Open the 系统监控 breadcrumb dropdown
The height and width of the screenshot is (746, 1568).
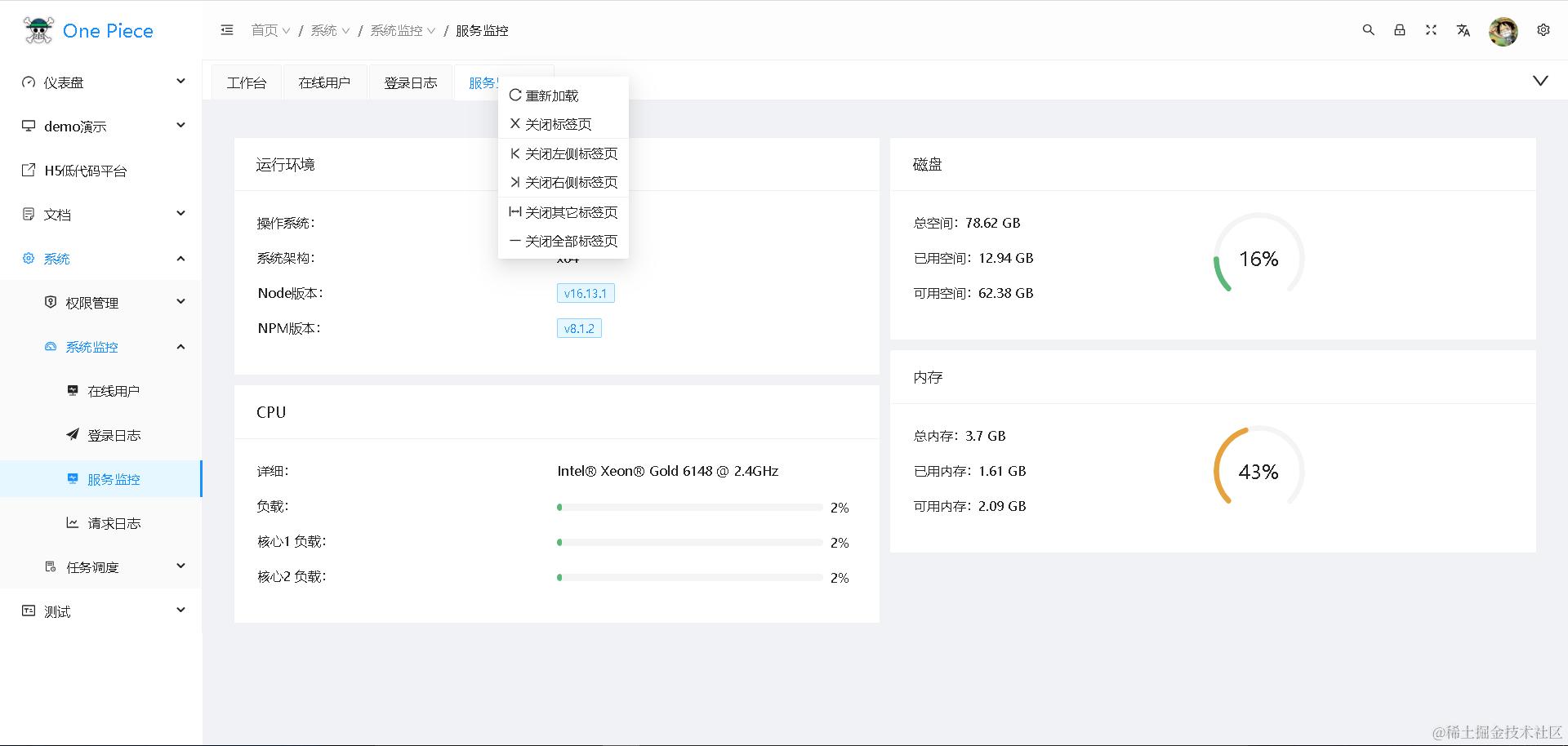point(403,30)
